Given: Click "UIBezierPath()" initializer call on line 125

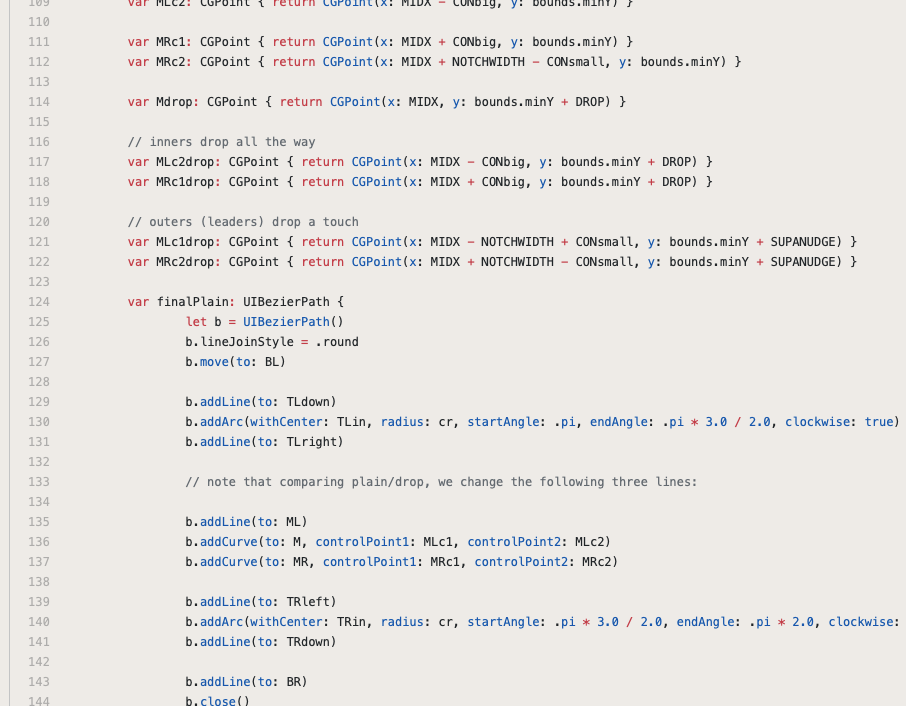Looking at the screenshot, I should coord(293,322).
